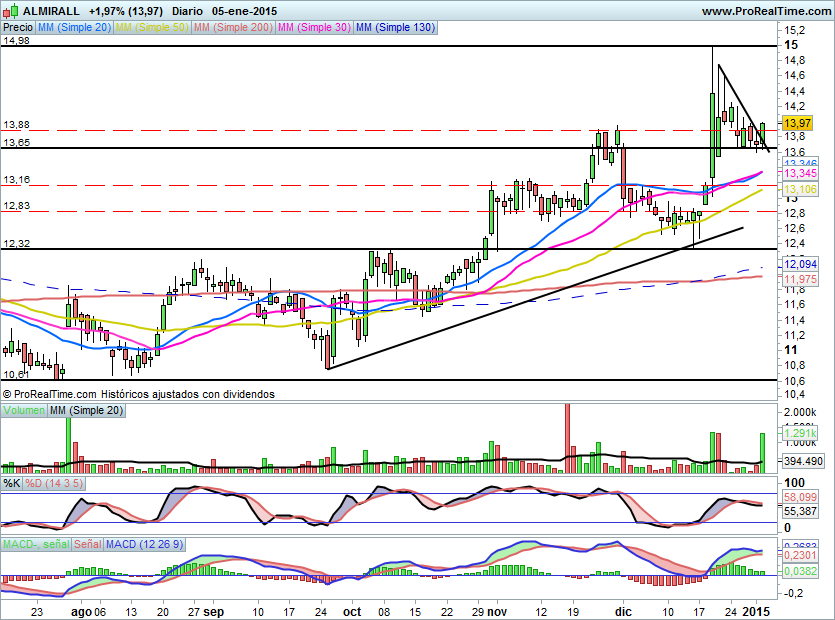
Task: Click the 05-ene-2015 date label
Action: [x=244, y=11]
